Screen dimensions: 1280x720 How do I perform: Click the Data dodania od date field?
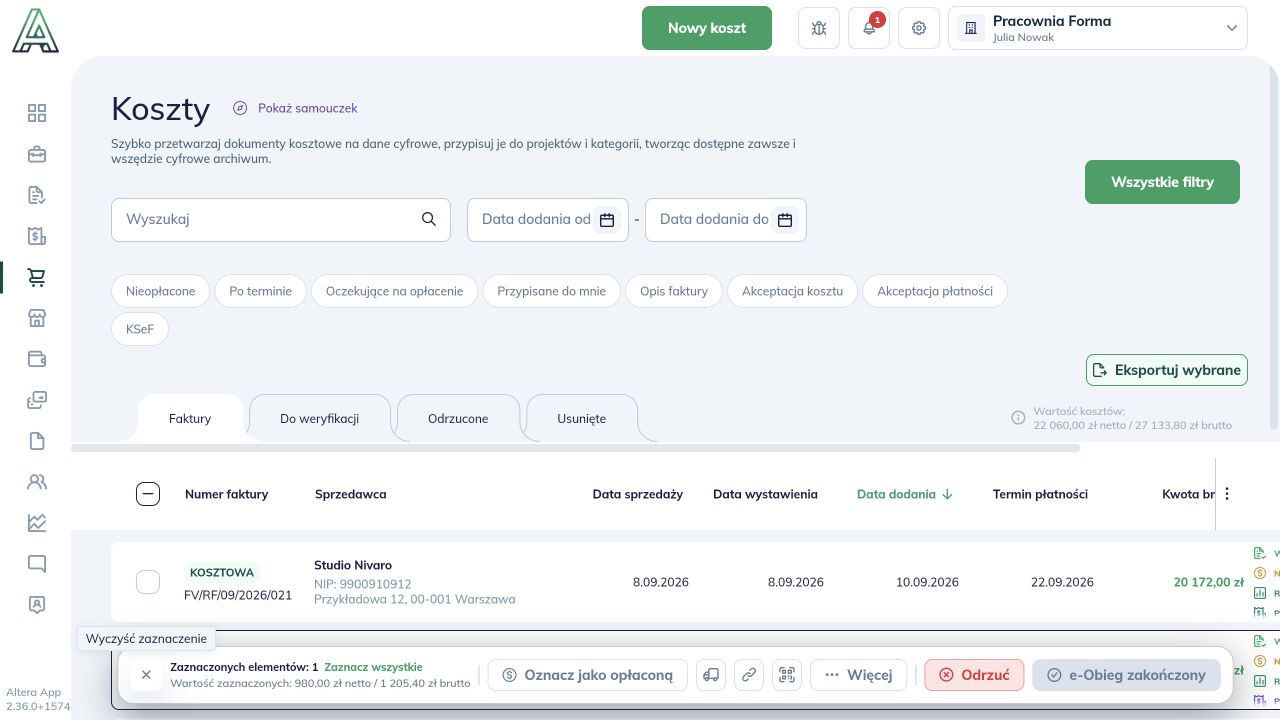pyautogui.click(x=548, y=220)
